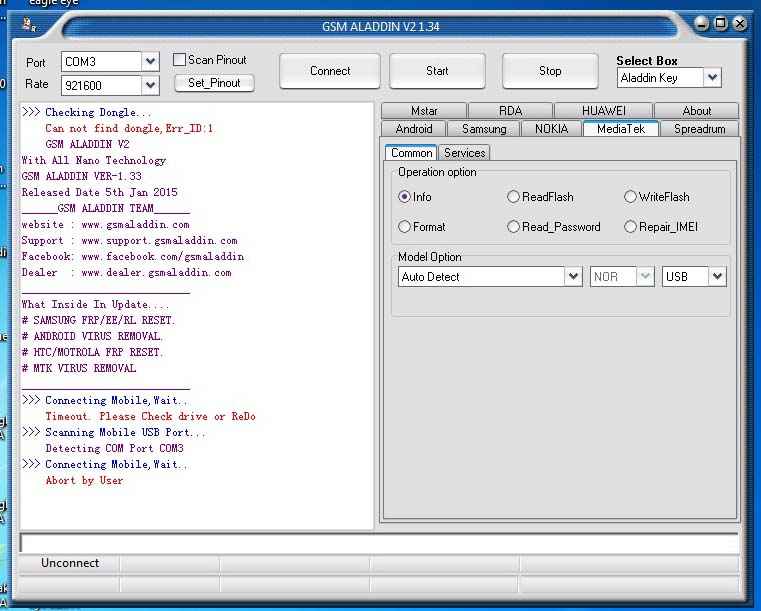The width and height of the screenshot is (761, 611).
Task: Open the Auto Detect model dropdown
Action: pyautogui.click(x=573, y=277)
